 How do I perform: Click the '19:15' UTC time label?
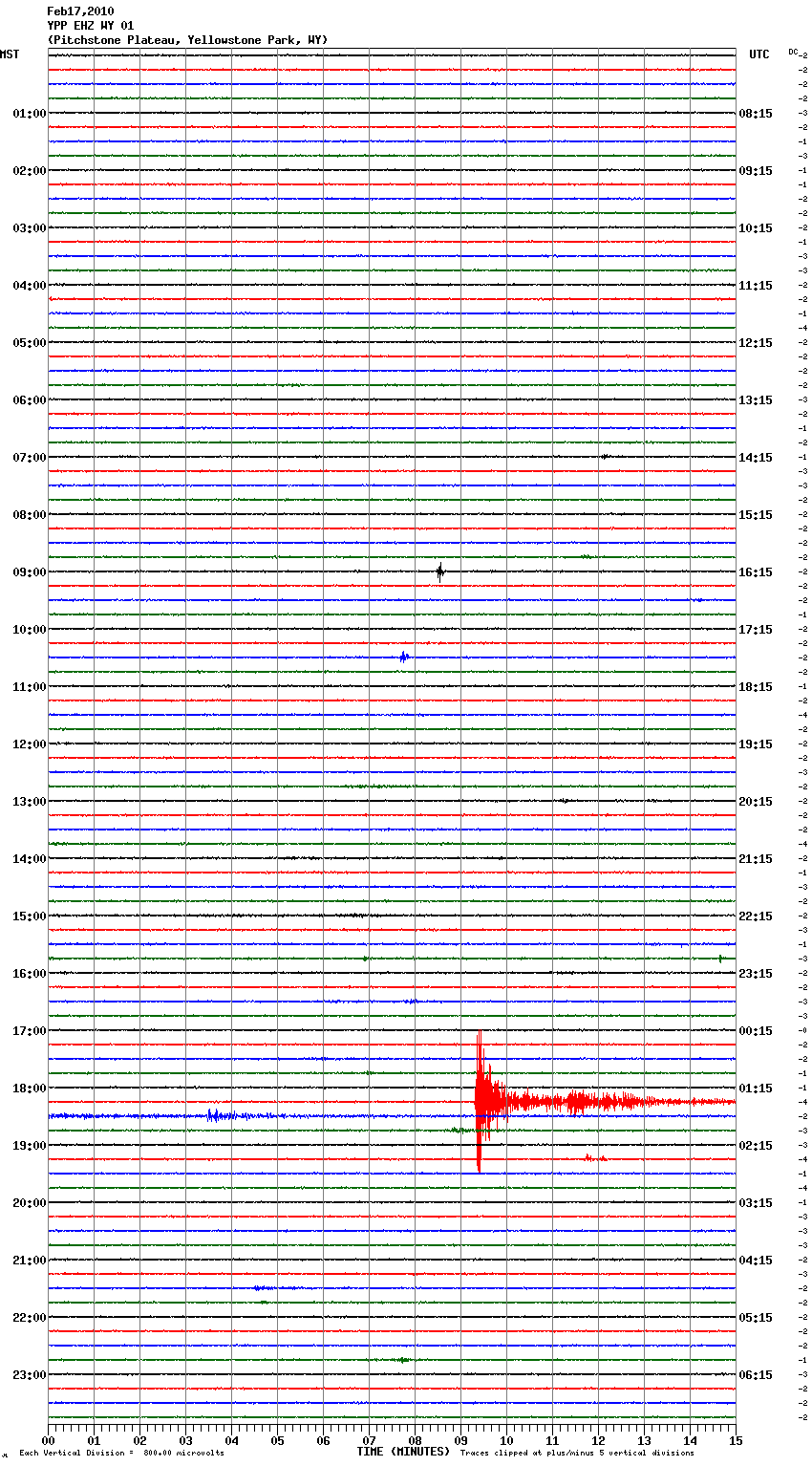756,744
